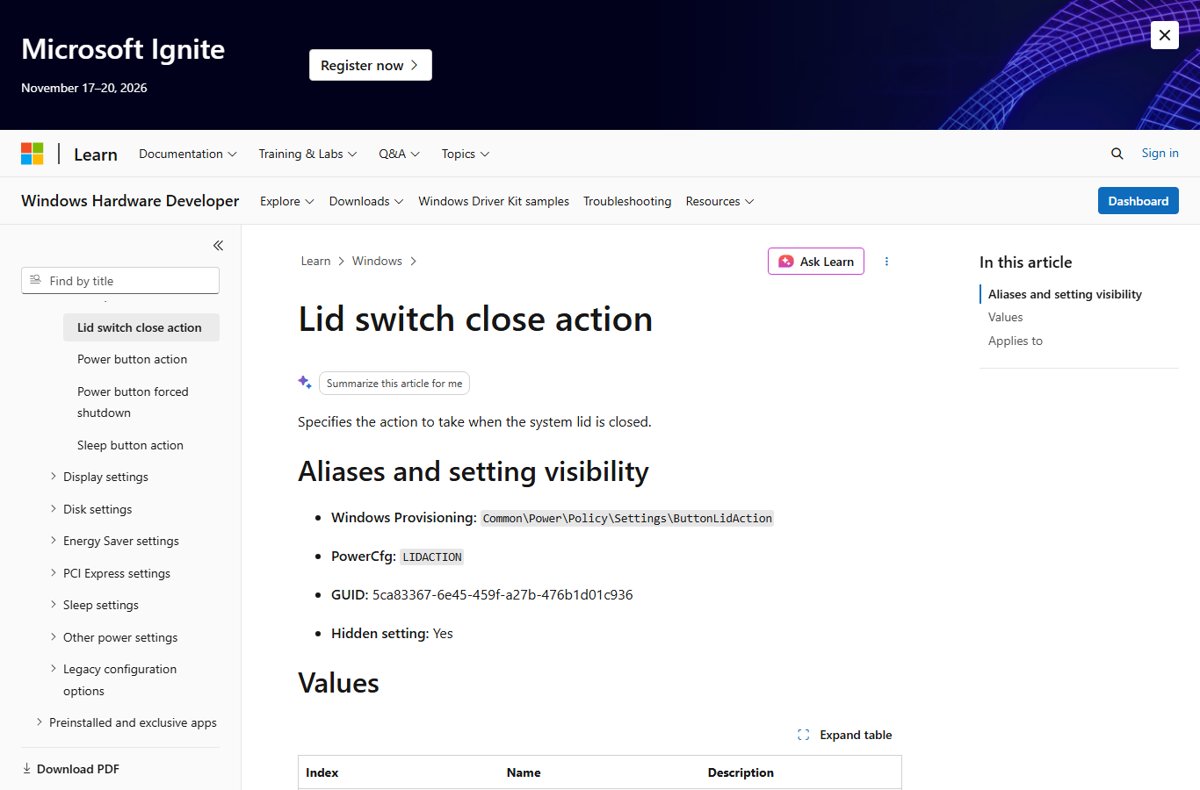1200x790 pixels.
Task: Click the Microsoft logo icon
Action: (32, 154)
